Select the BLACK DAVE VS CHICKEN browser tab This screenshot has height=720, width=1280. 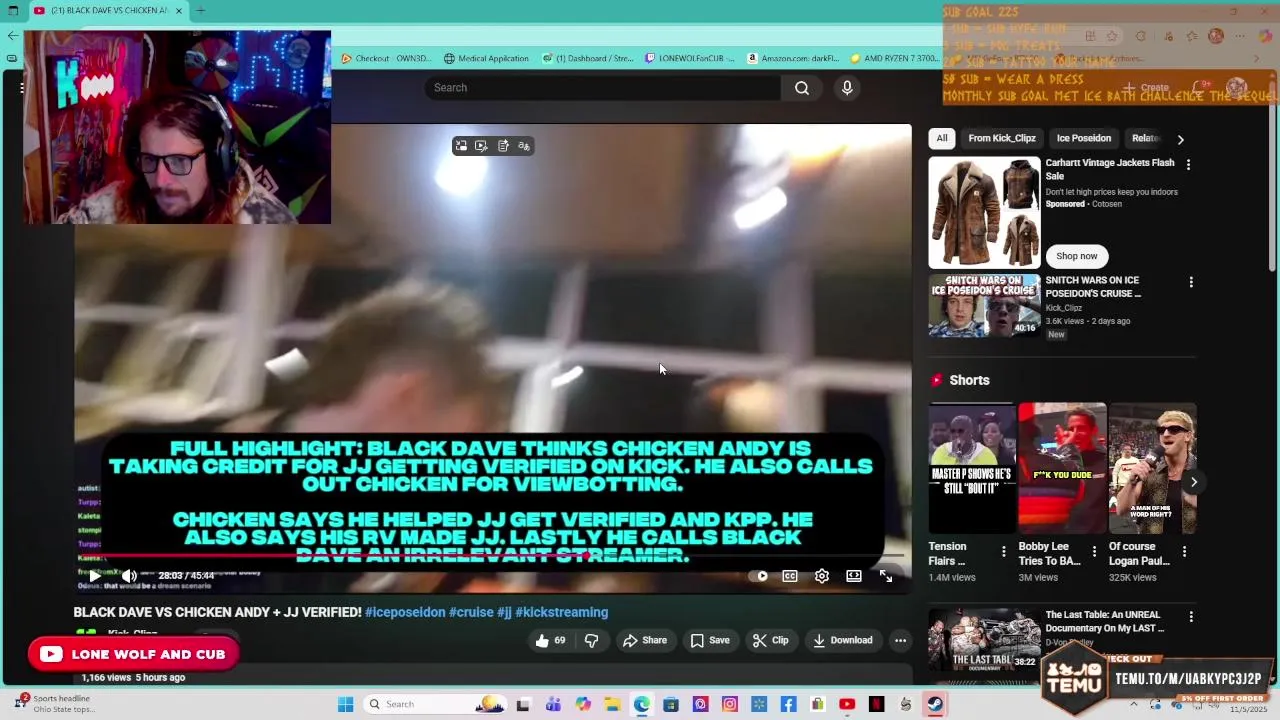coord(107,10)
